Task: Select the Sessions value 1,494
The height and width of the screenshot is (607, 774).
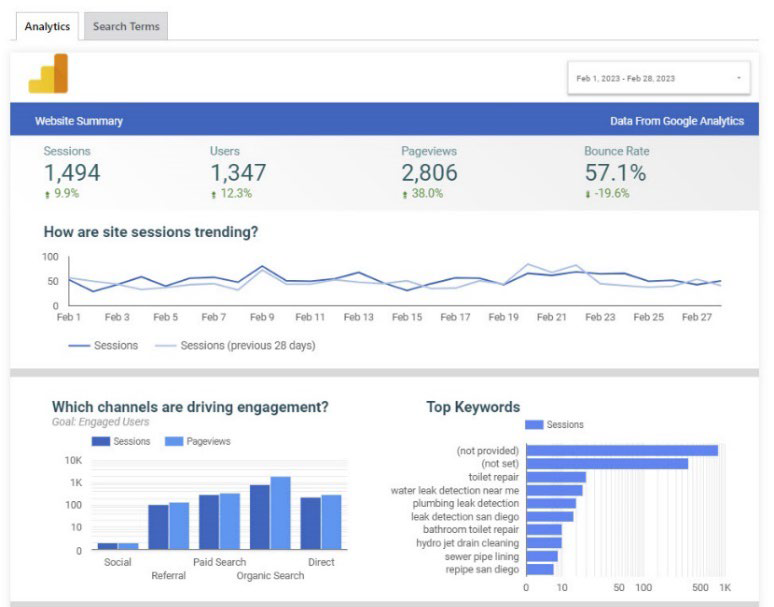Action: coord(72,173)
